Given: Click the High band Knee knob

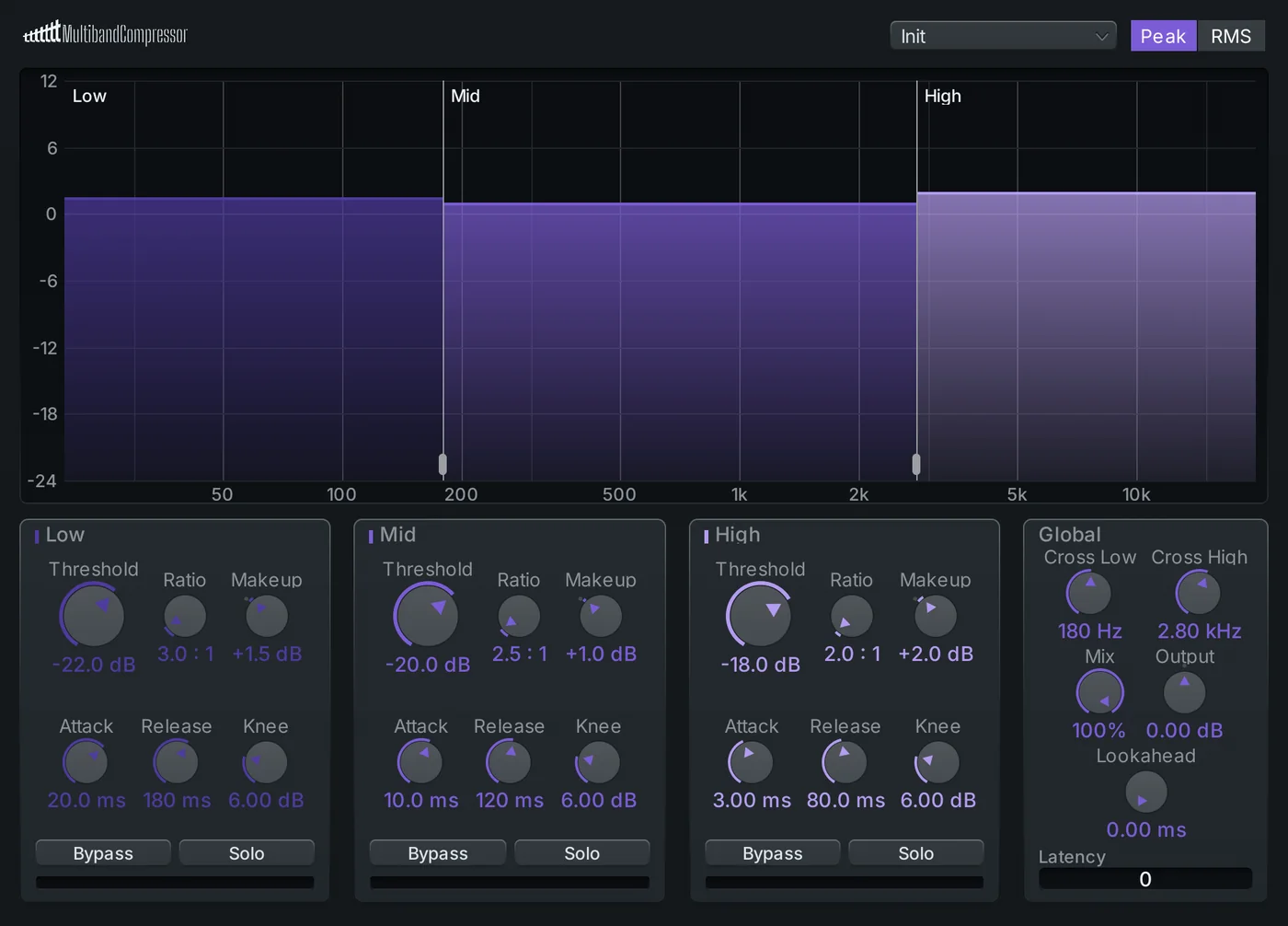Looking at the screenshot, I should coord(937,762).
